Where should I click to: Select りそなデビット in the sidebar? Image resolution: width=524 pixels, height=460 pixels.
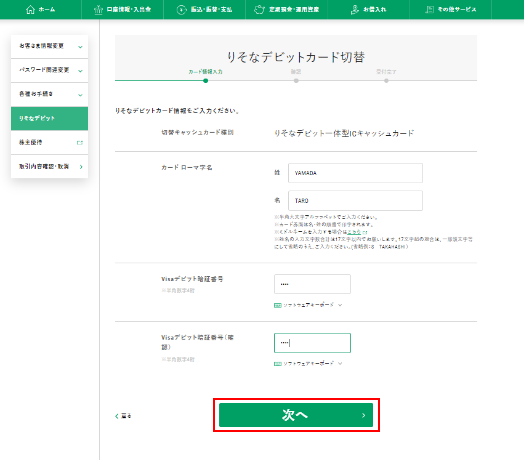[49, 118]
